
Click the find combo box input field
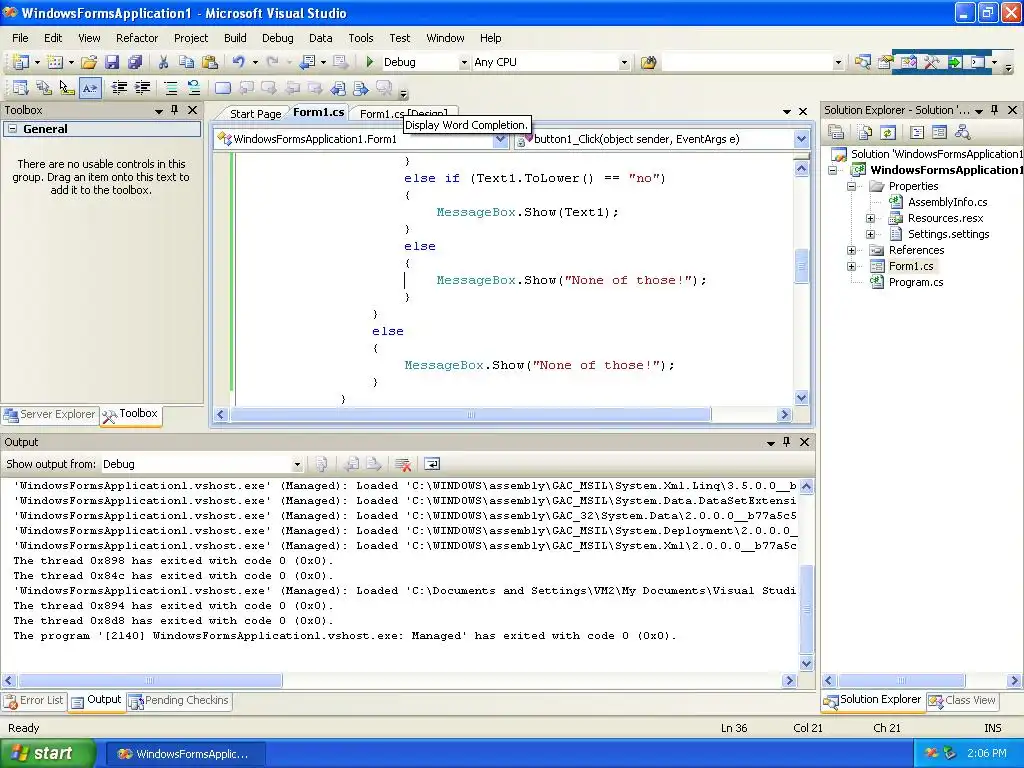coord(747,63)
